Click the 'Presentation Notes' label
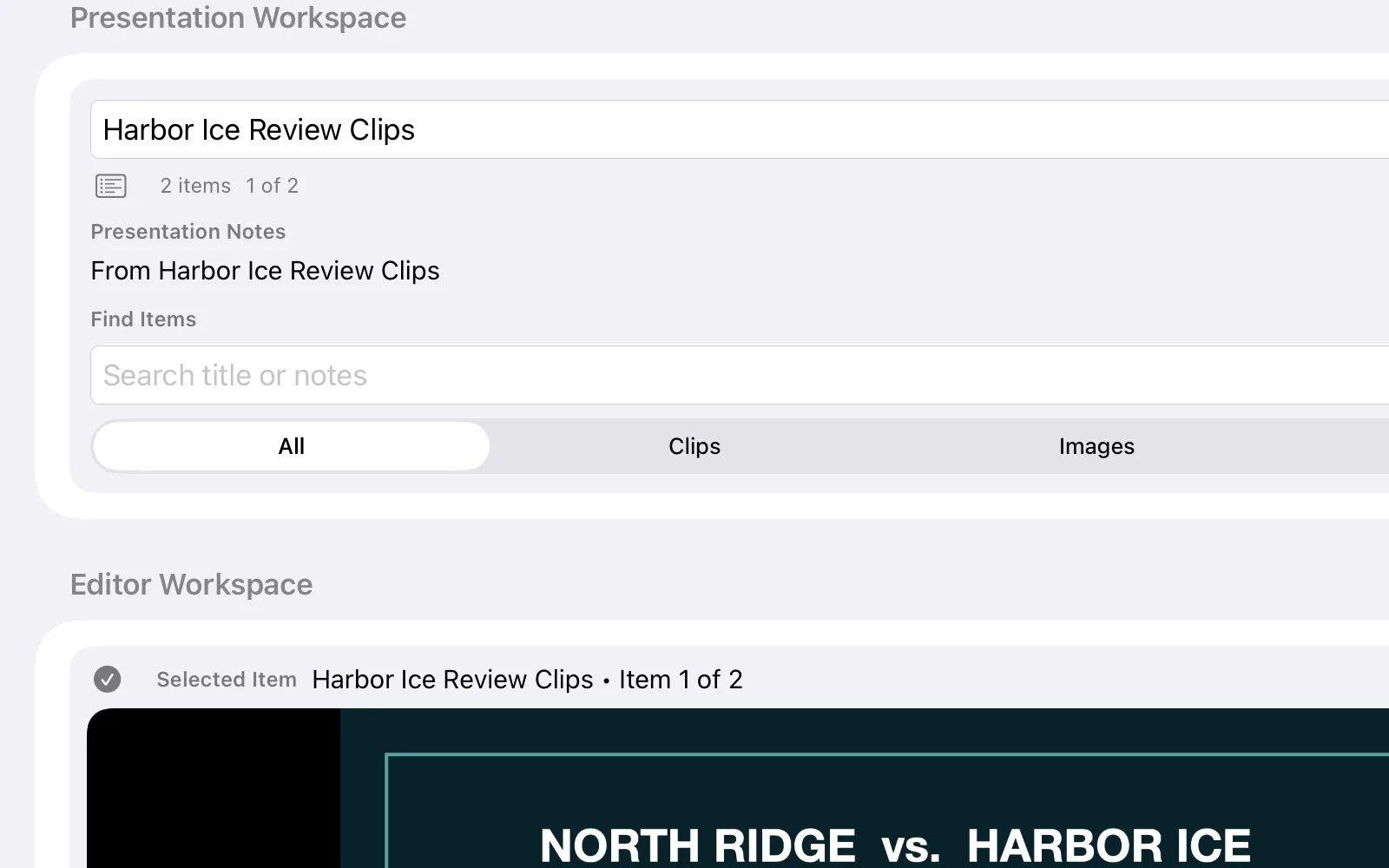 (x=188, y=232)
